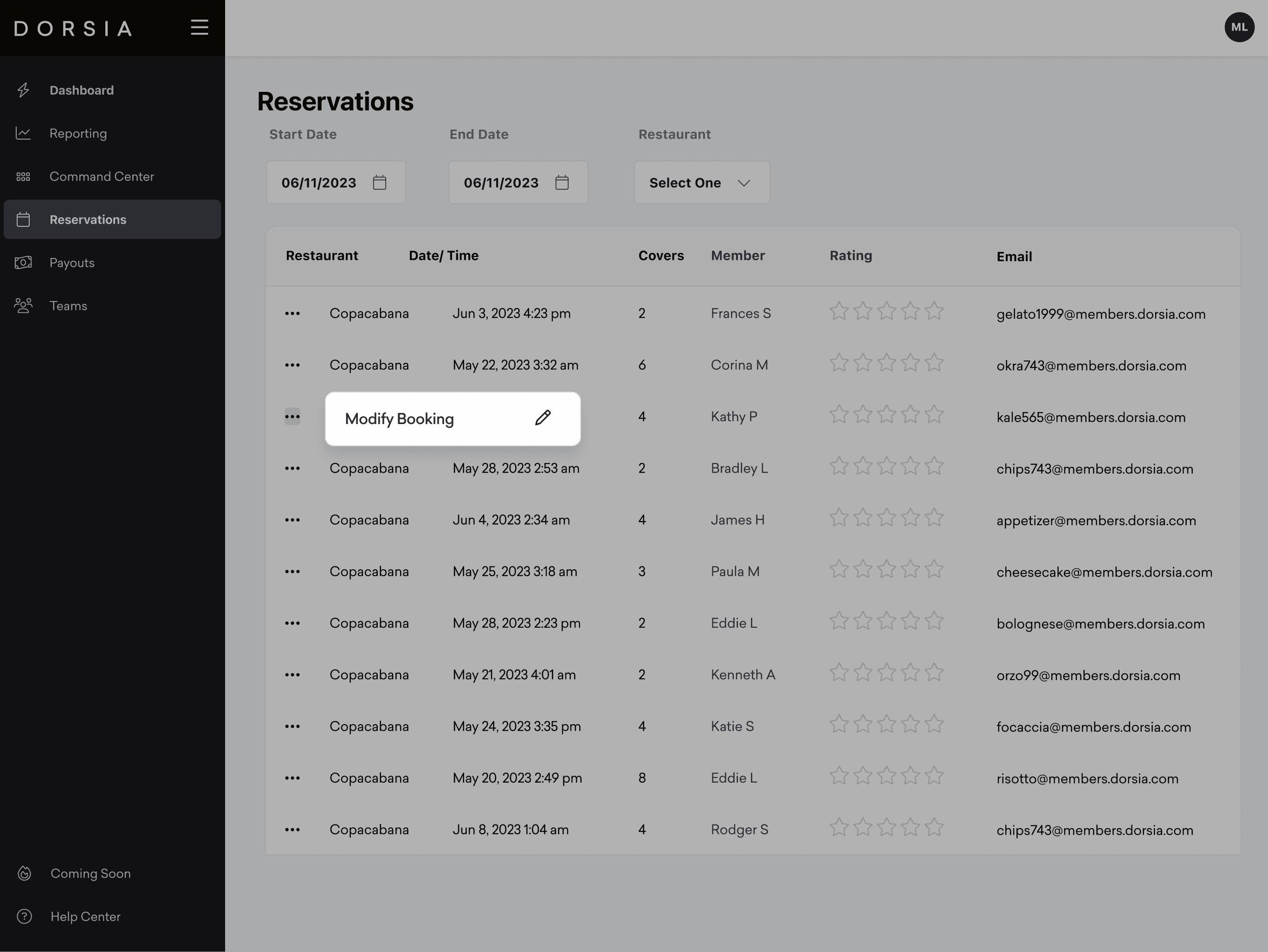
Task: Click the hamburger menu icon beside DORSIA
Action: pos(200,27)
